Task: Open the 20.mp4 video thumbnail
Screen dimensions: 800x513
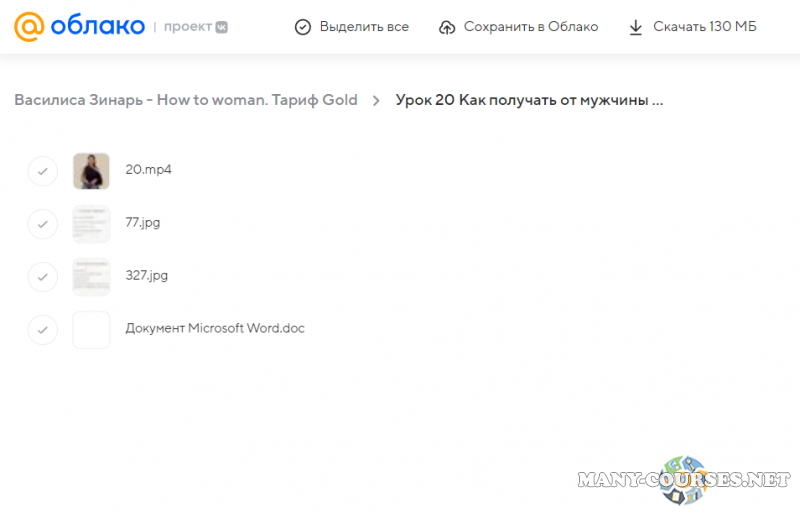Action: coord(91,171)
